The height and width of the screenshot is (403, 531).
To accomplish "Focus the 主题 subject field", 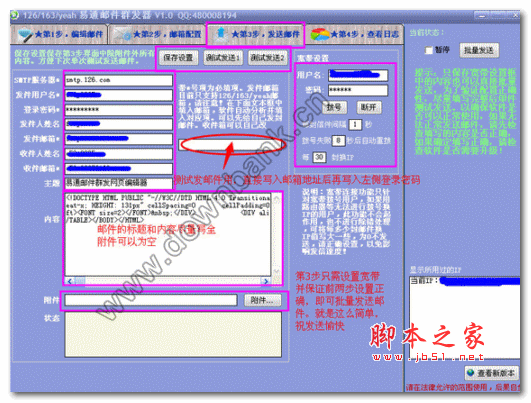I will pos(119,183).
